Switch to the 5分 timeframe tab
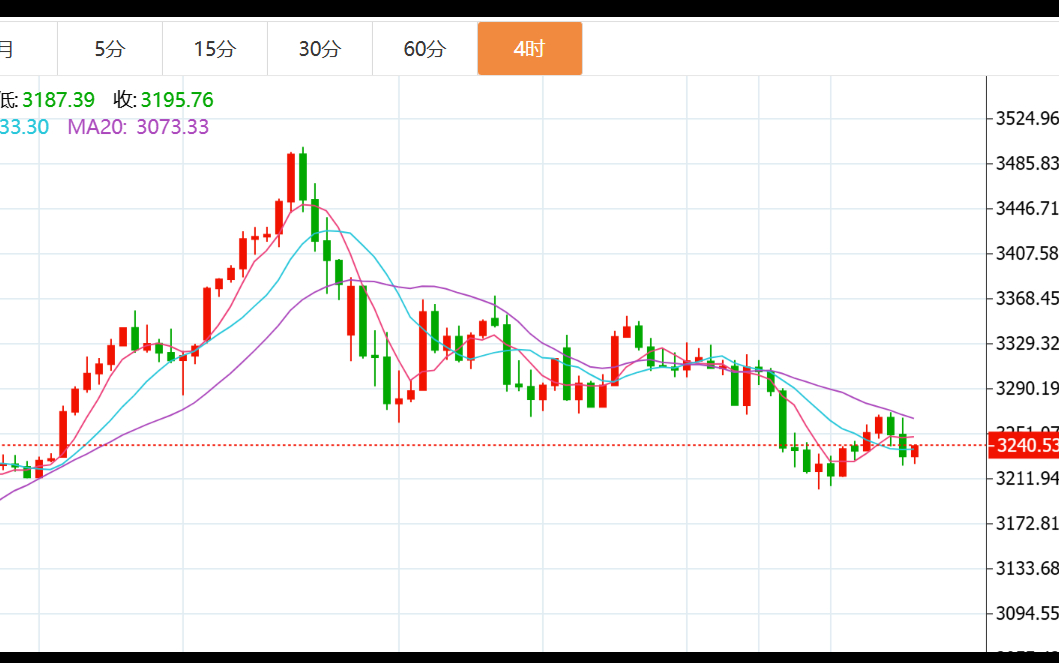Screen dimensions: 1059x663 click(110, 49)
